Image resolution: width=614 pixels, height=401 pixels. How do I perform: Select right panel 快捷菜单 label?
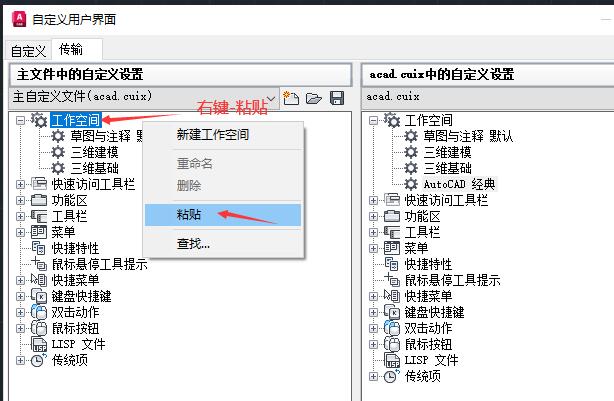coord(428,296)
